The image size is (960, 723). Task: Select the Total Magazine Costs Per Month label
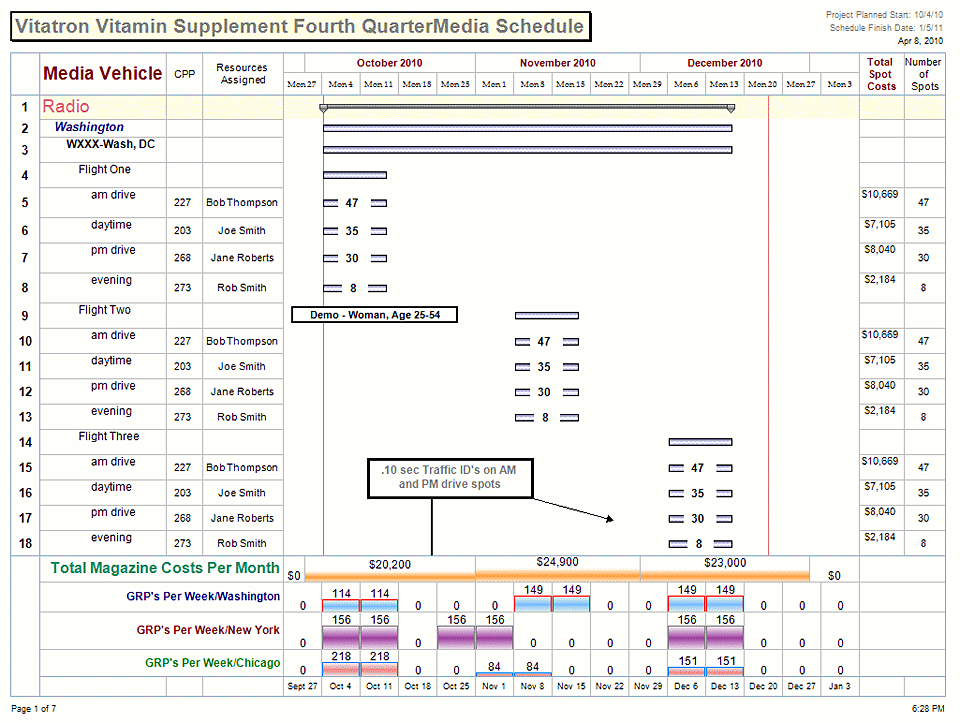165,569
